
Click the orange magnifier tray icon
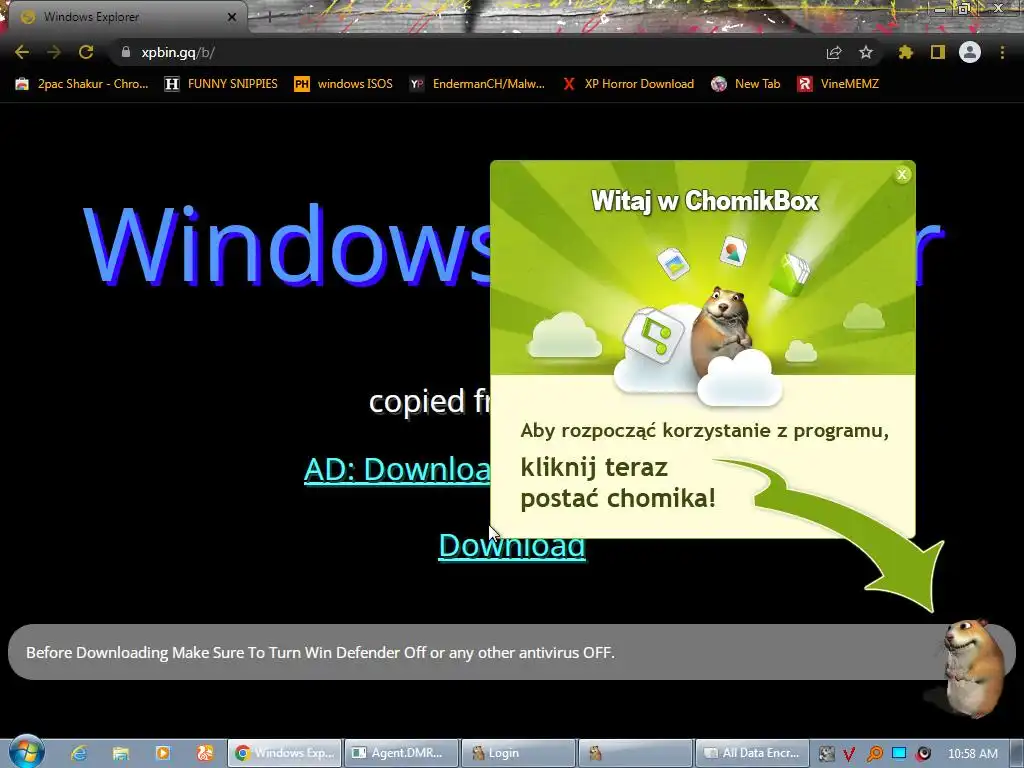[874, 754]
